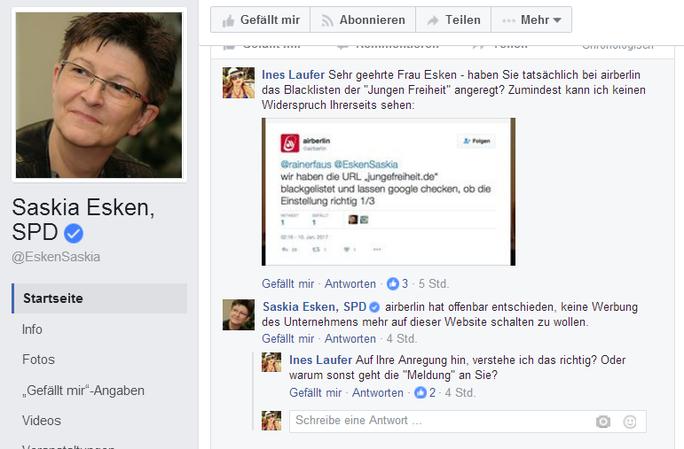Open Ines Laufer's avatar on top comment

[239, 83]
